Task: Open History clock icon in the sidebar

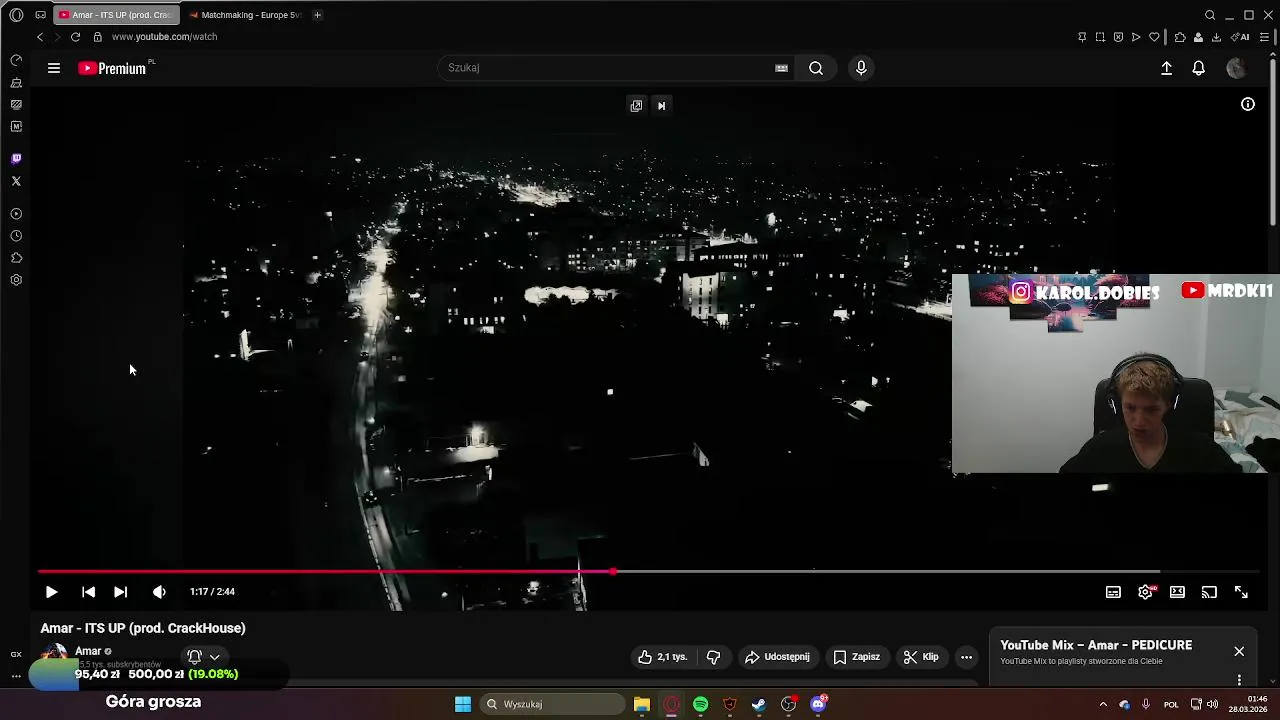Action: tap(16, 236)
